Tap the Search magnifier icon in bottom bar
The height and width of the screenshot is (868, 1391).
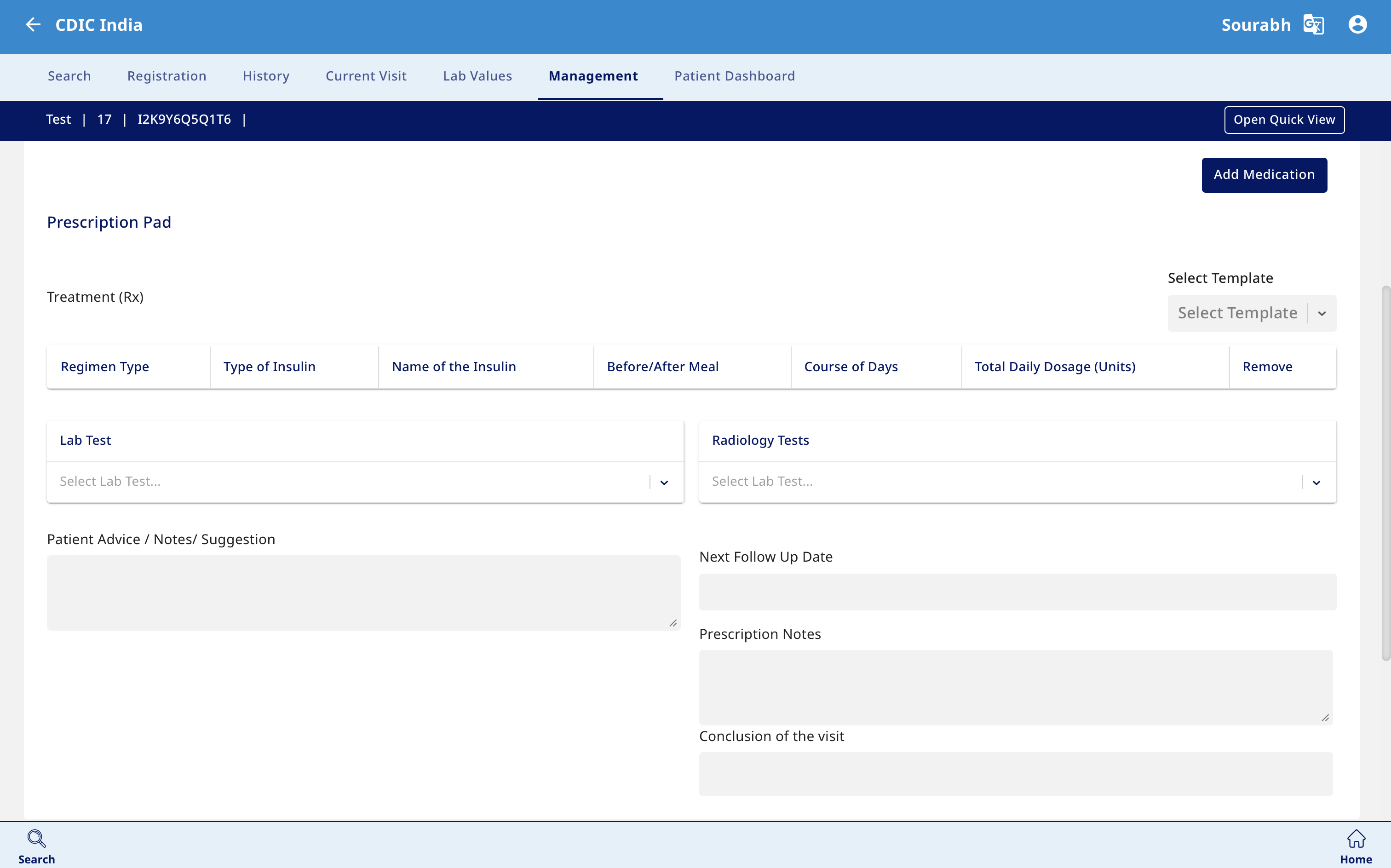pyautogui.click(x=36, y=839)
